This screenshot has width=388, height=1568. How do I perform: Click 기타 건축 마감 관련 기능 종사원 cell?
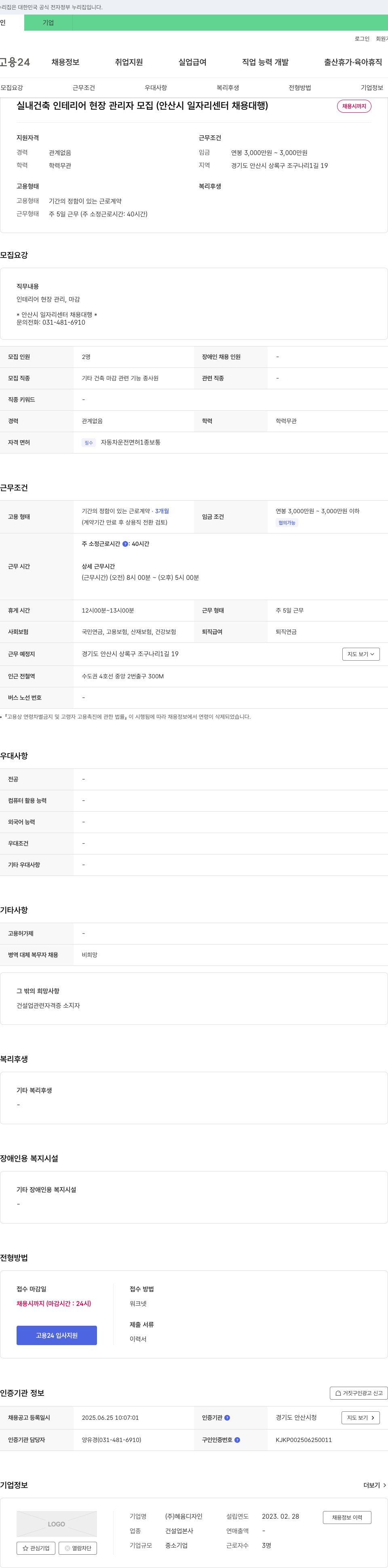pos(120,379)
